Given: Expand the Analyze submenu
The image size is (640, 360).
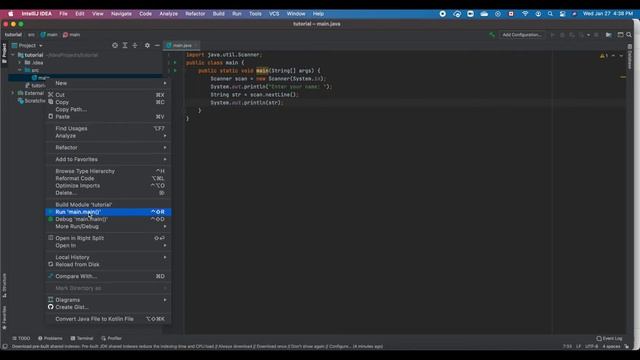Looking at the screenshot, I should point(108,136).
